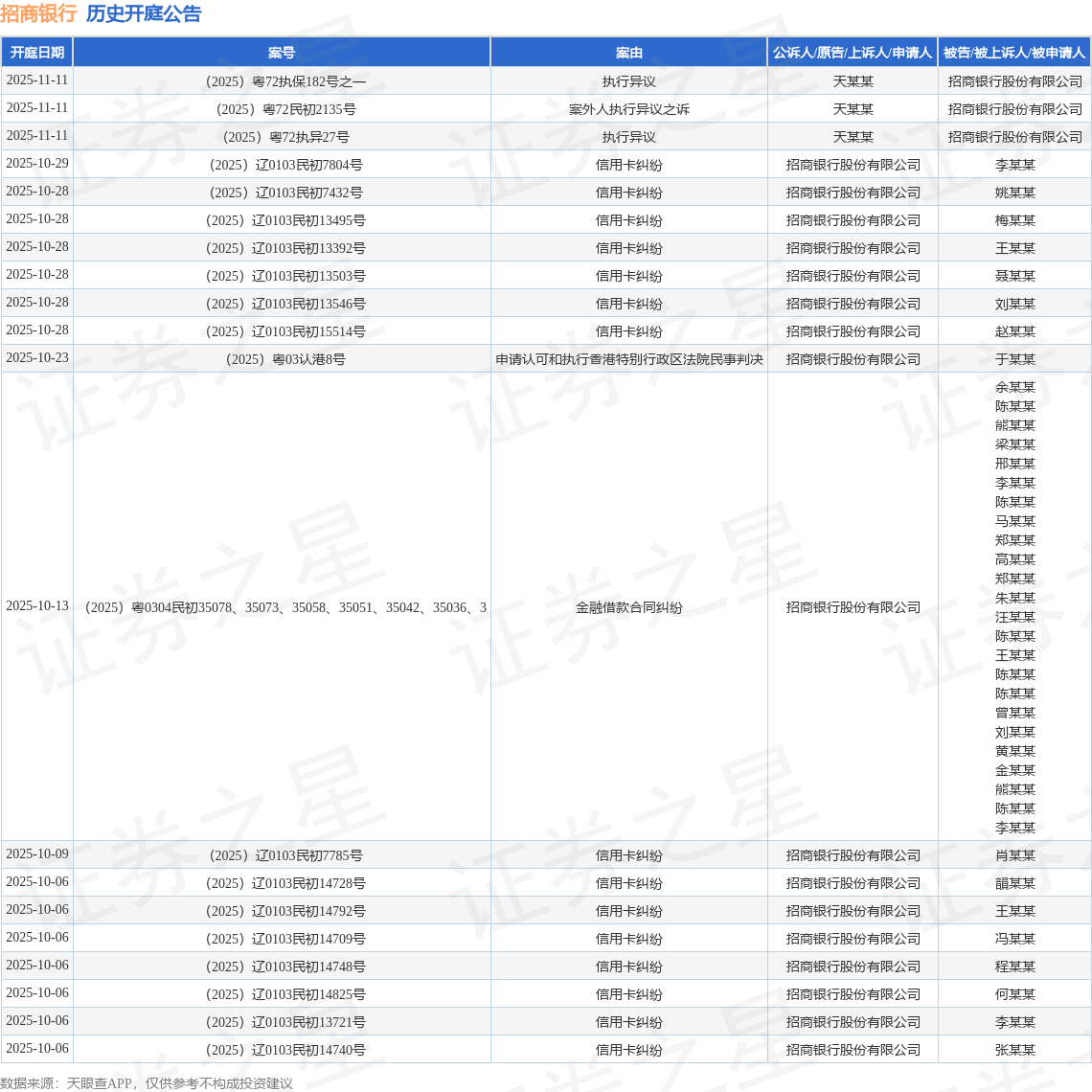Select case number (2025)粤72执保182号之一
Screen dimensions: 1092x1092
tap(285, 81)
